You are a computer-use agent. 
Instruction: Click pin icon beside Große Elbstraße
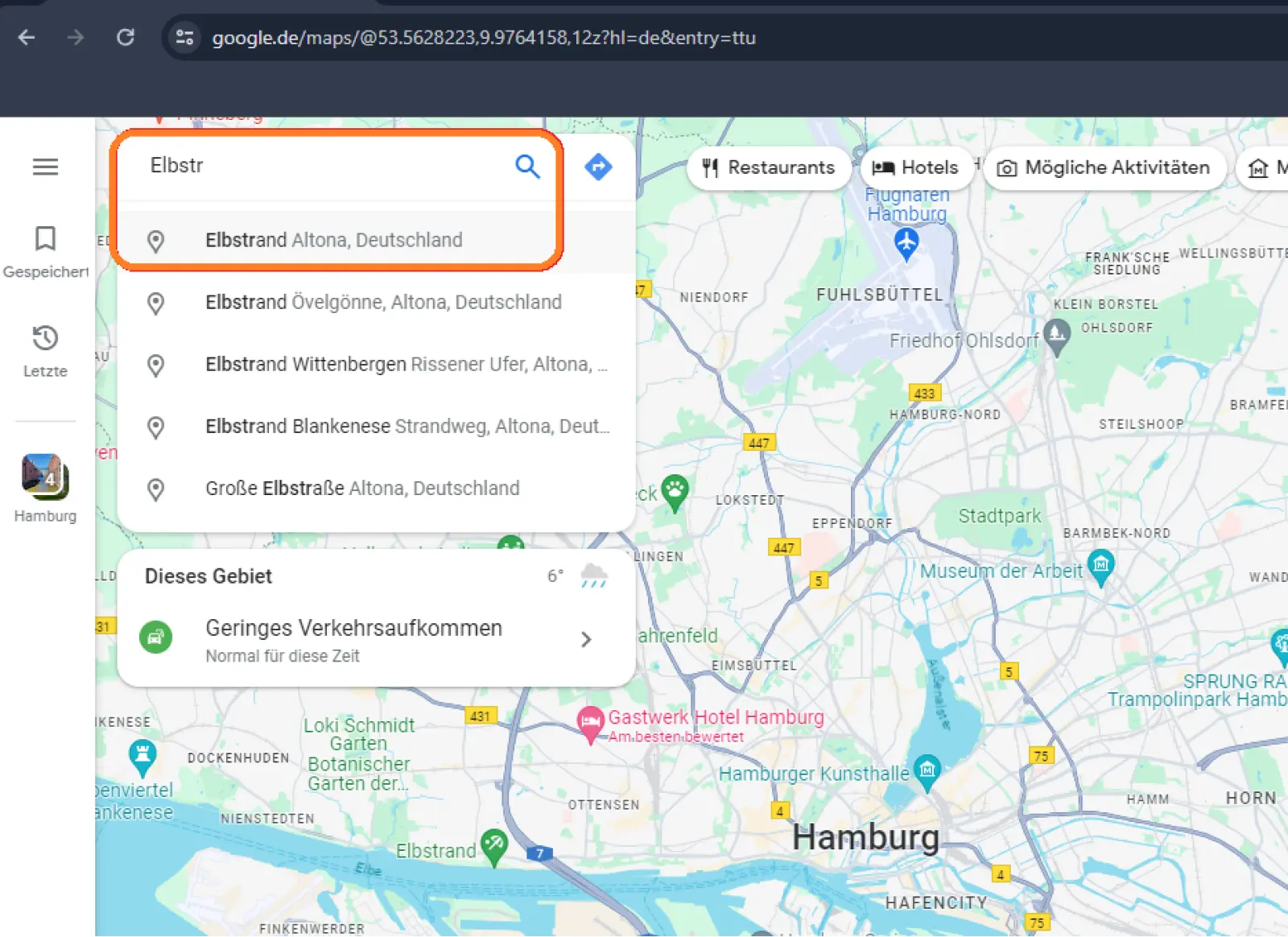155,489
